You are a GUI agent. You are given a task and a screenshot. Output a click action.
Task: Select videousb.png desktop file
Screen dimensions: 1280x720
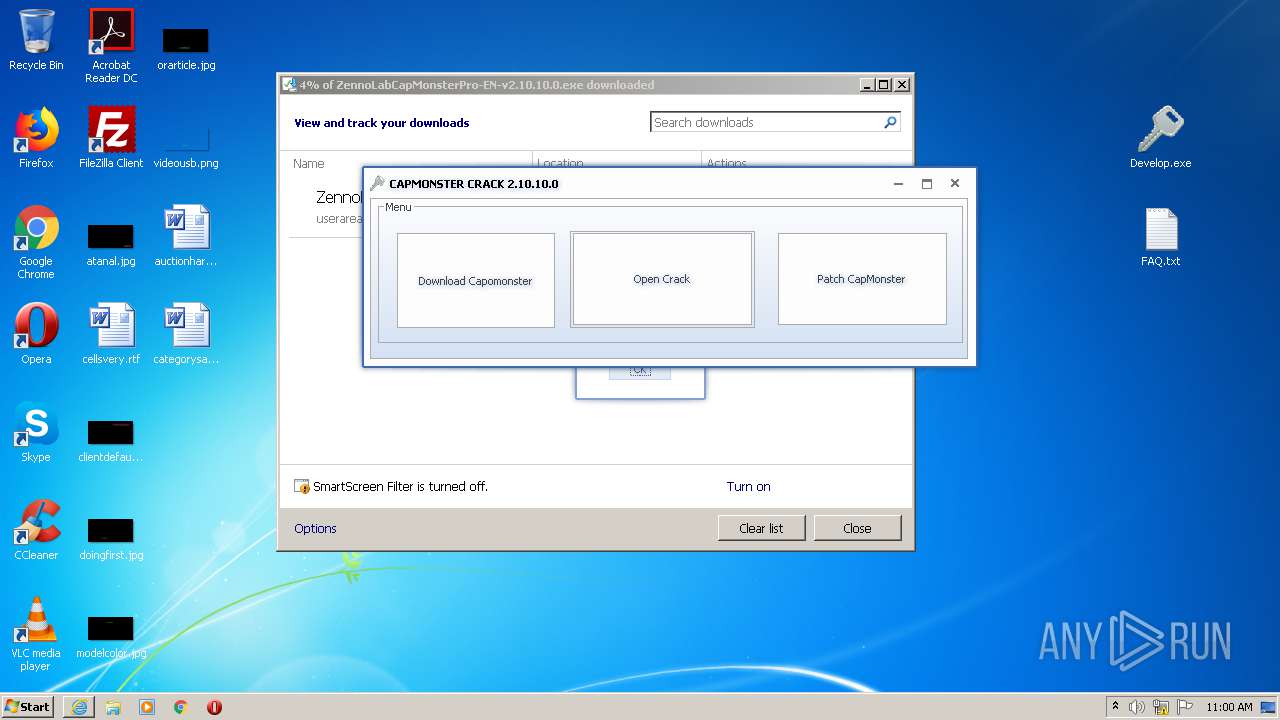186,145
